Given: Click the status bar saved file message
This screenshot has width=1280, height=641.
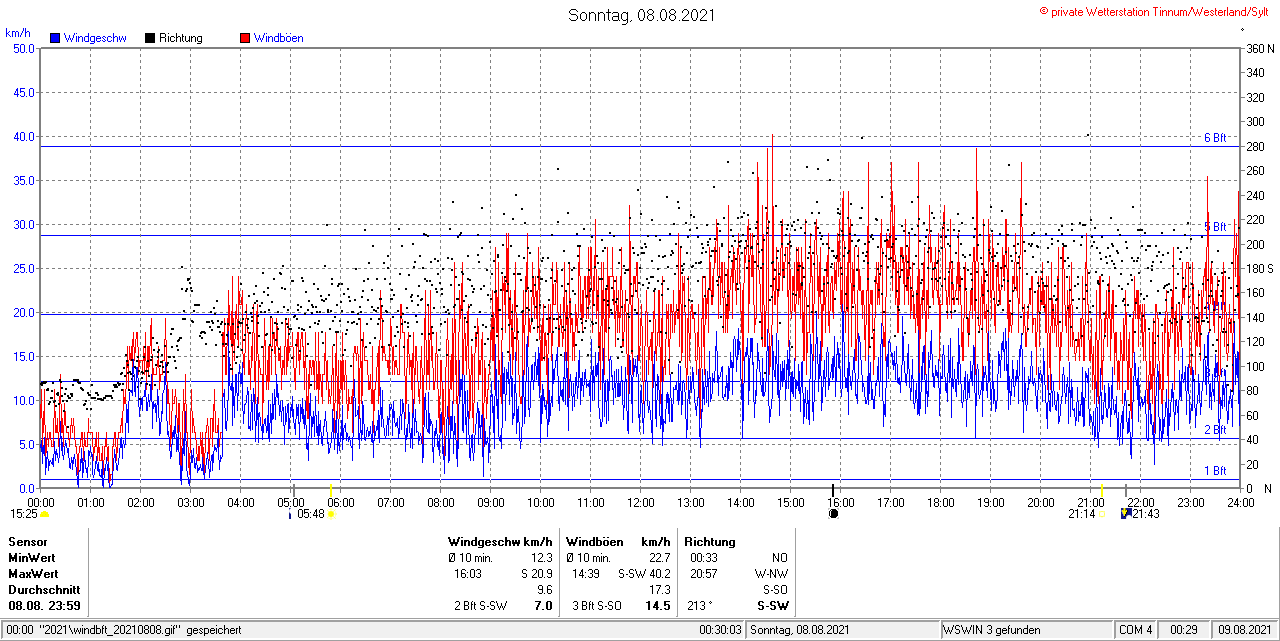Looking at the screenshot, I should [124, 630].
